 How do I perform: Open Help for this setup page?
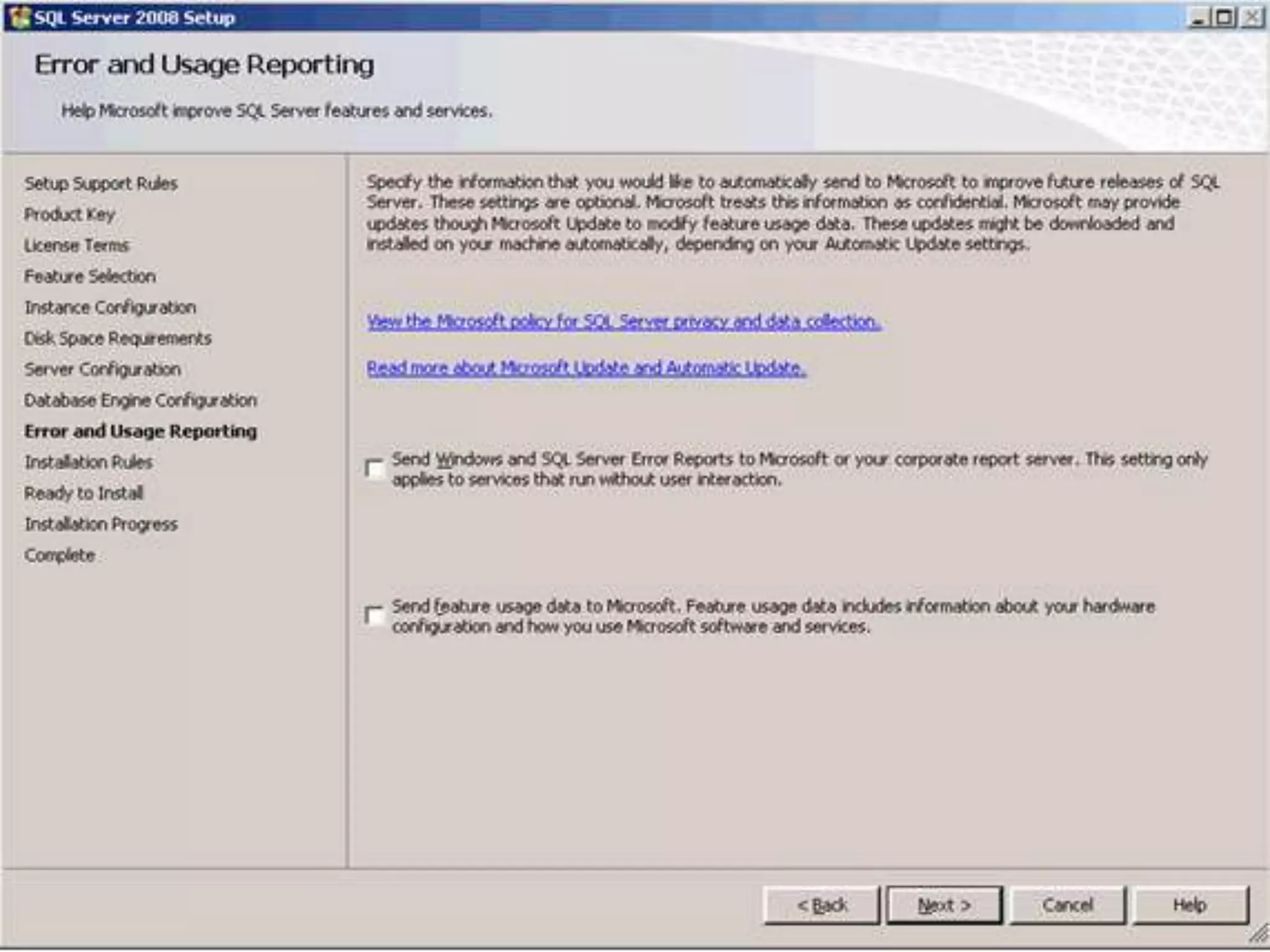coord(1189,906)
